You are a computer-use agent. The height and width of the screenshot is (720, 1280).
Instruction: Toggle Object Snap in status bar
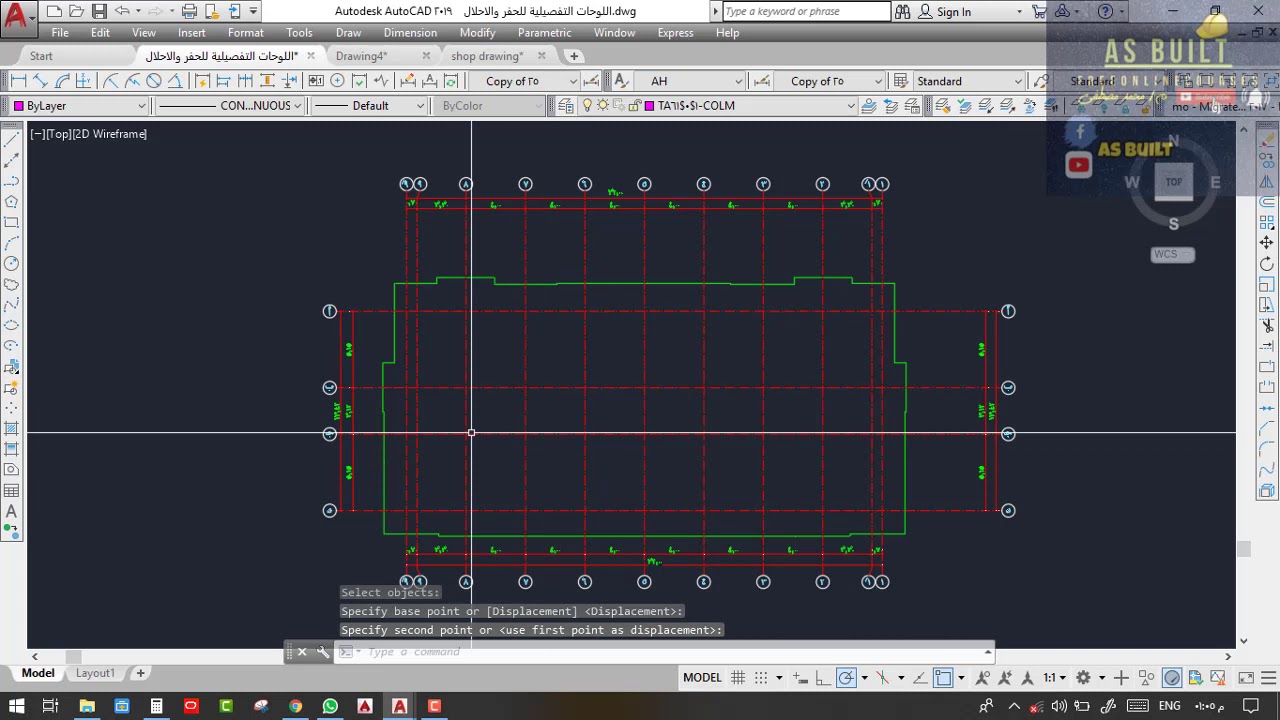point(943,678)
